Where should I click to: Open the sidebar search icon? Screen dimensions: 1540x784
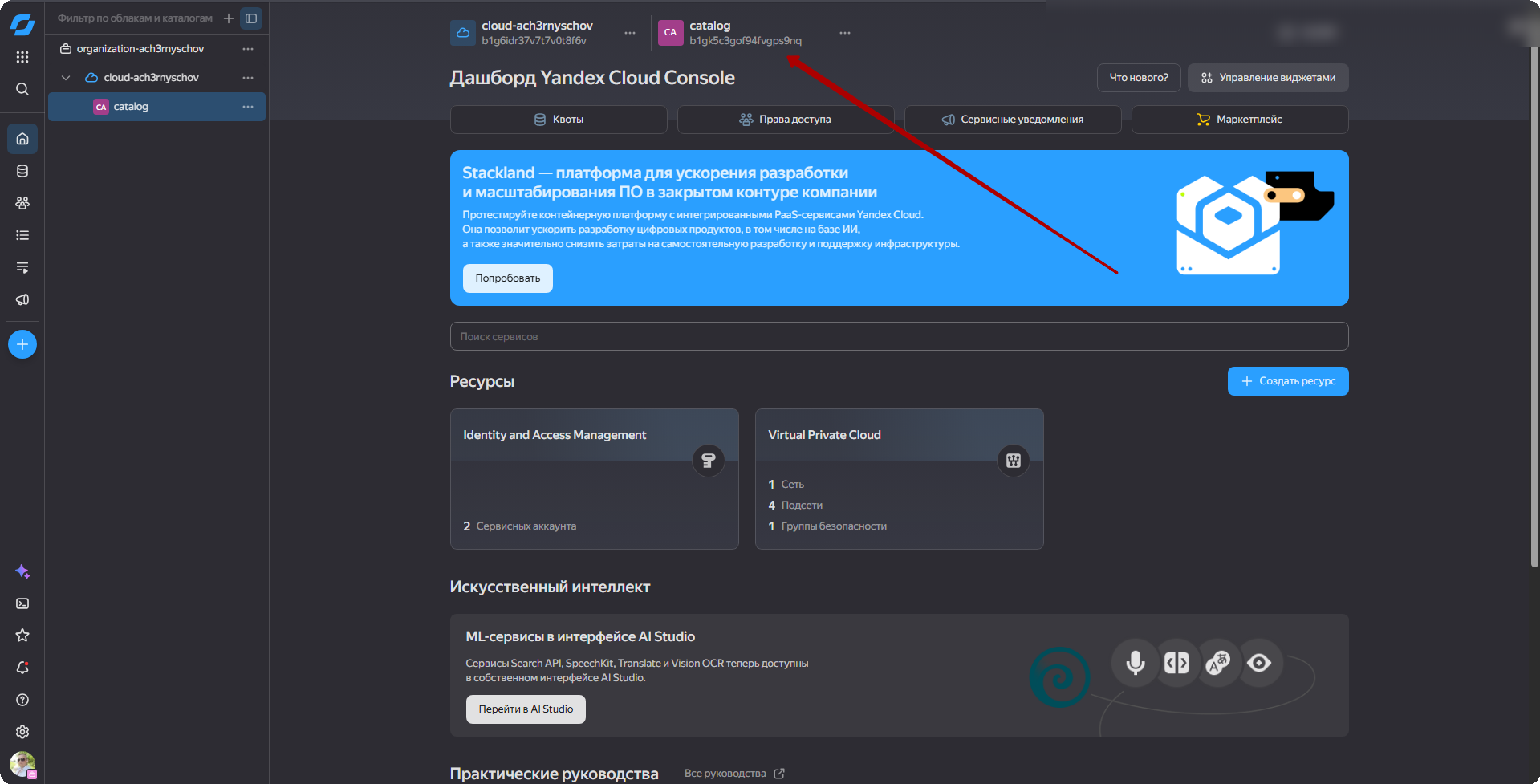[22, 89]
